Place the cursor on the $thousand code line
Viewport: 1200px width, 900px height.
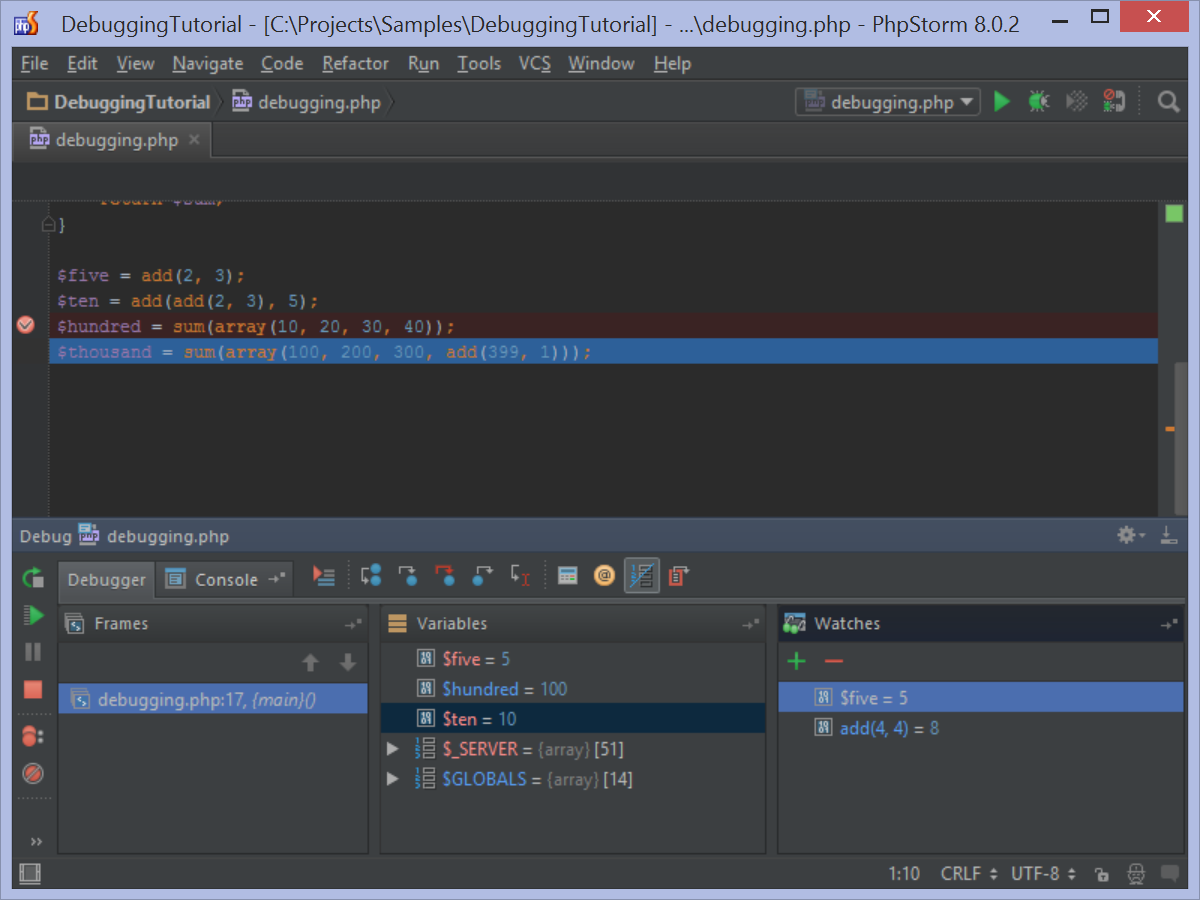click(x=603, y=352)
